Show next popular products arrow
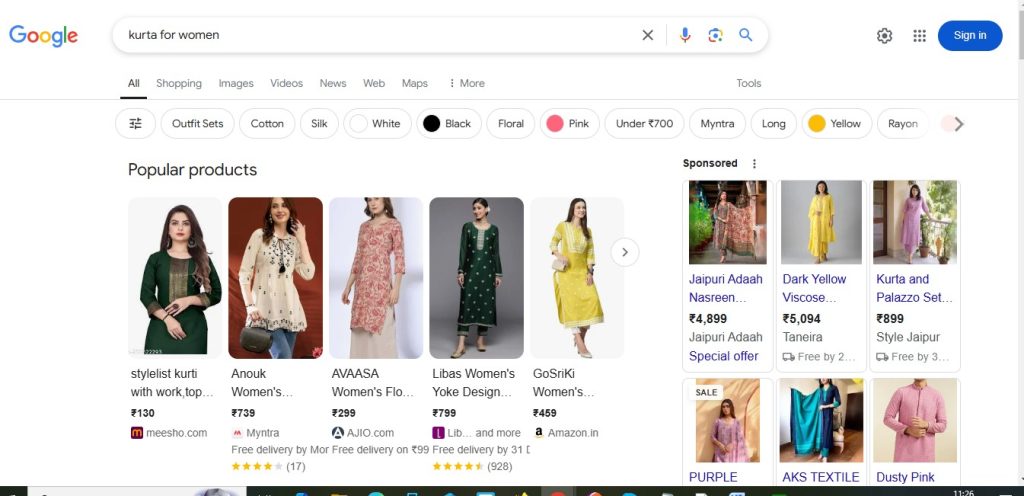Viewport: 1024px width, 496px height. 624,252
